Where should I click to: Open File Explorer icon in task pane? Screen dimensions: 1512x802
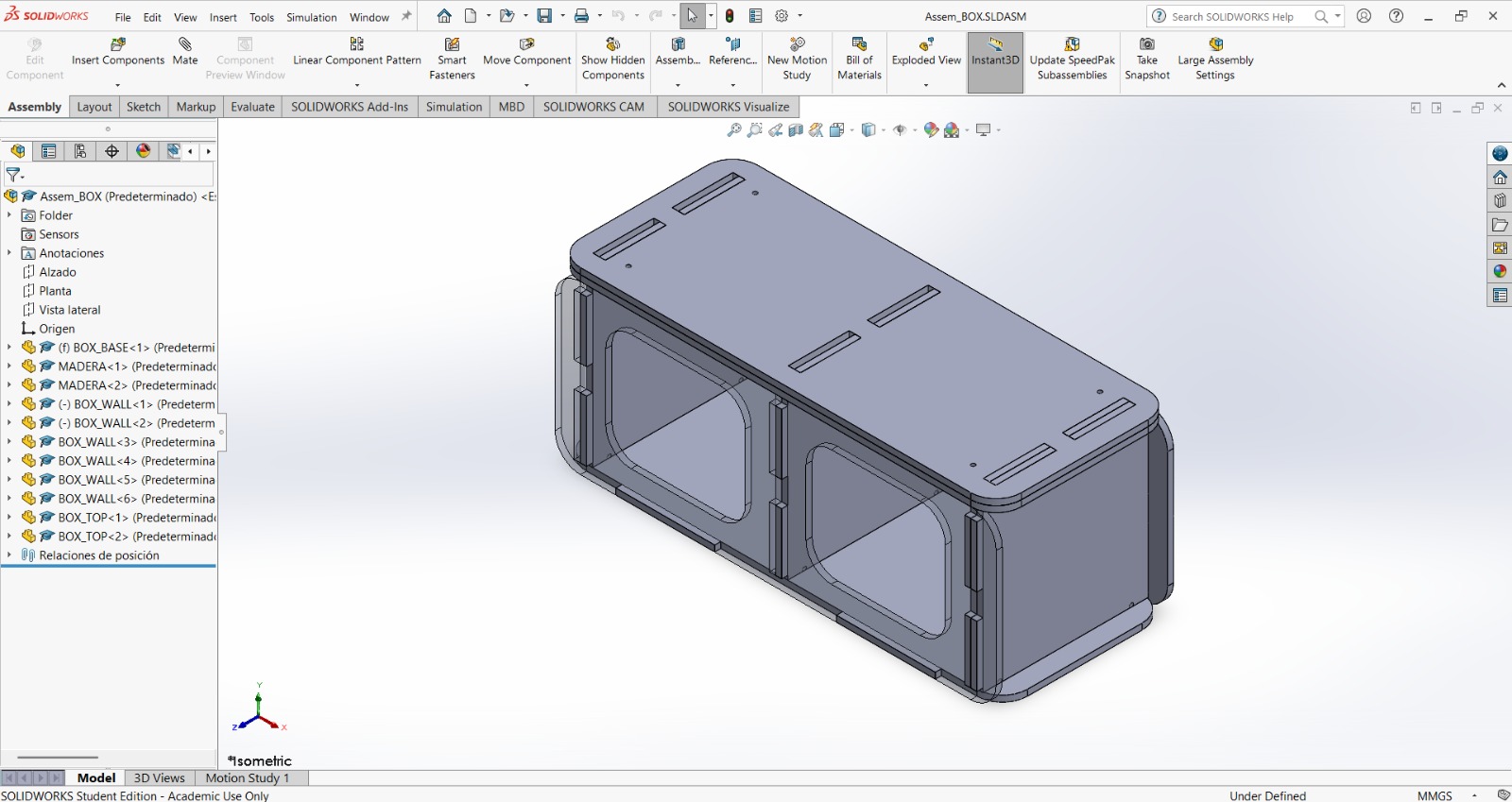pos(1500,225)
